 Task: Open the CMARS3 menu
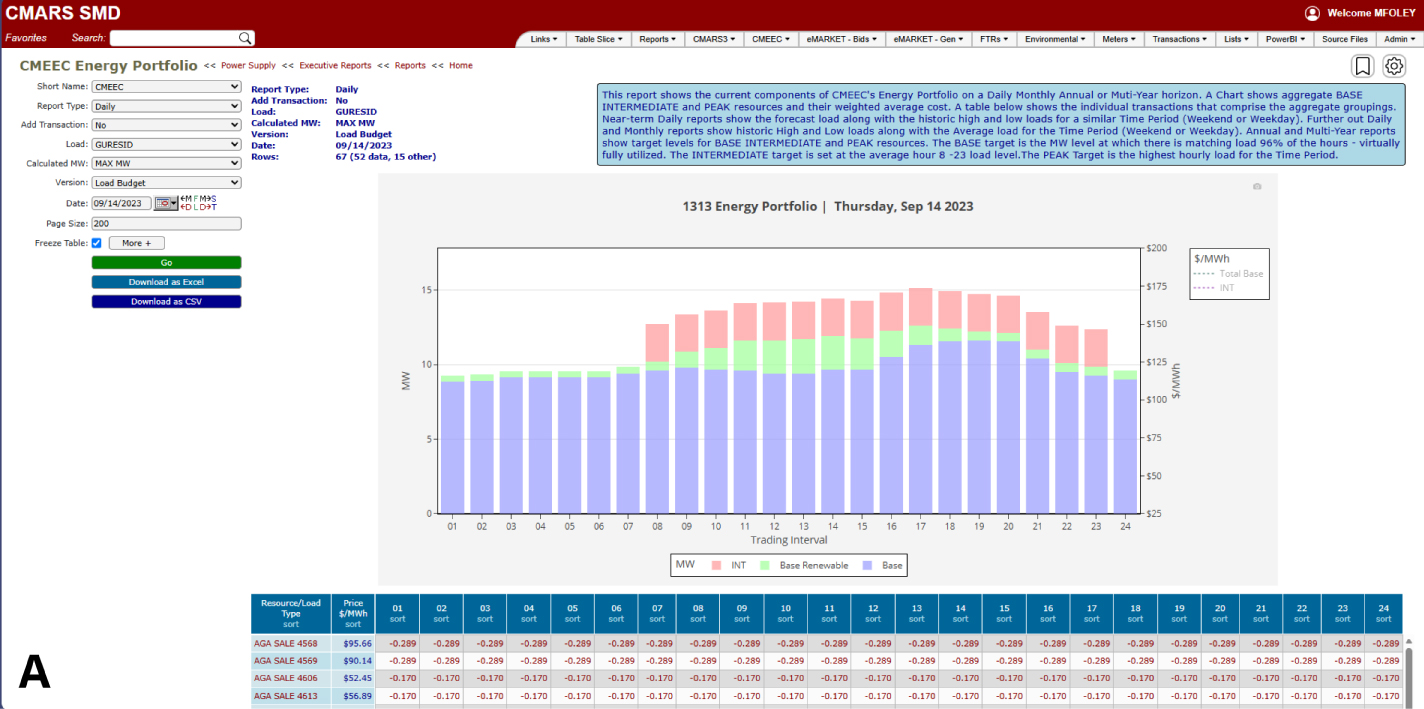pyautogui.click(x=714, y=39)
